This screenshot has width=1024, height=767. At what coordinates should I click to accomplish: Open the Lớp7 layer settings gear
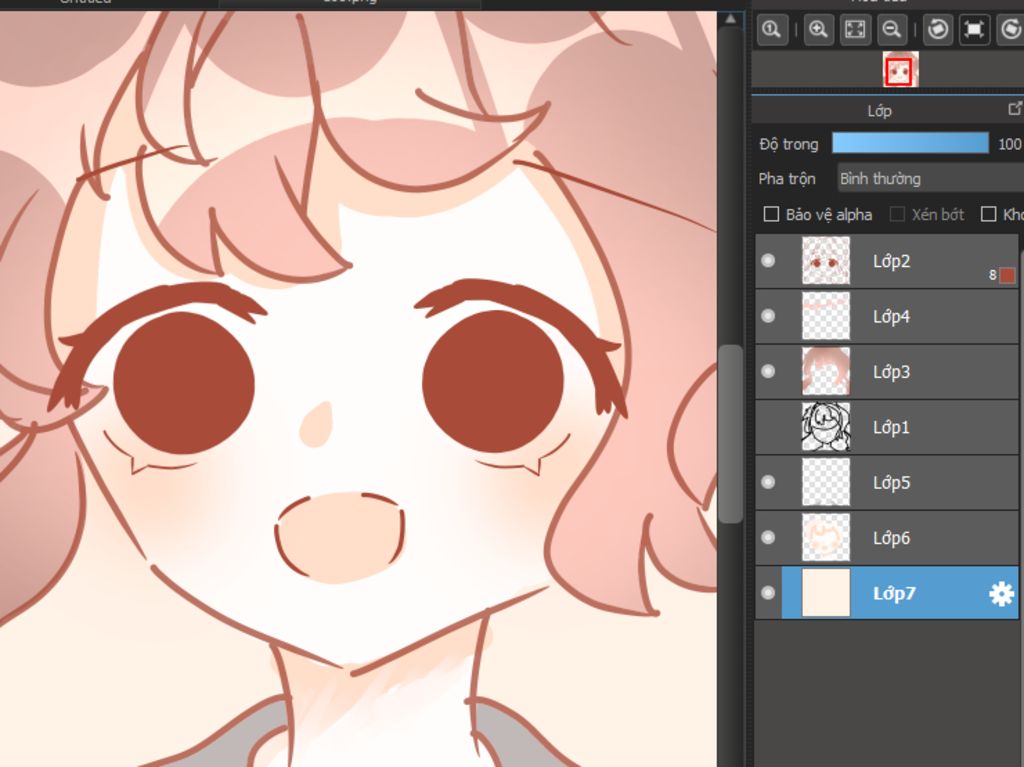[x=1001, y=594]
